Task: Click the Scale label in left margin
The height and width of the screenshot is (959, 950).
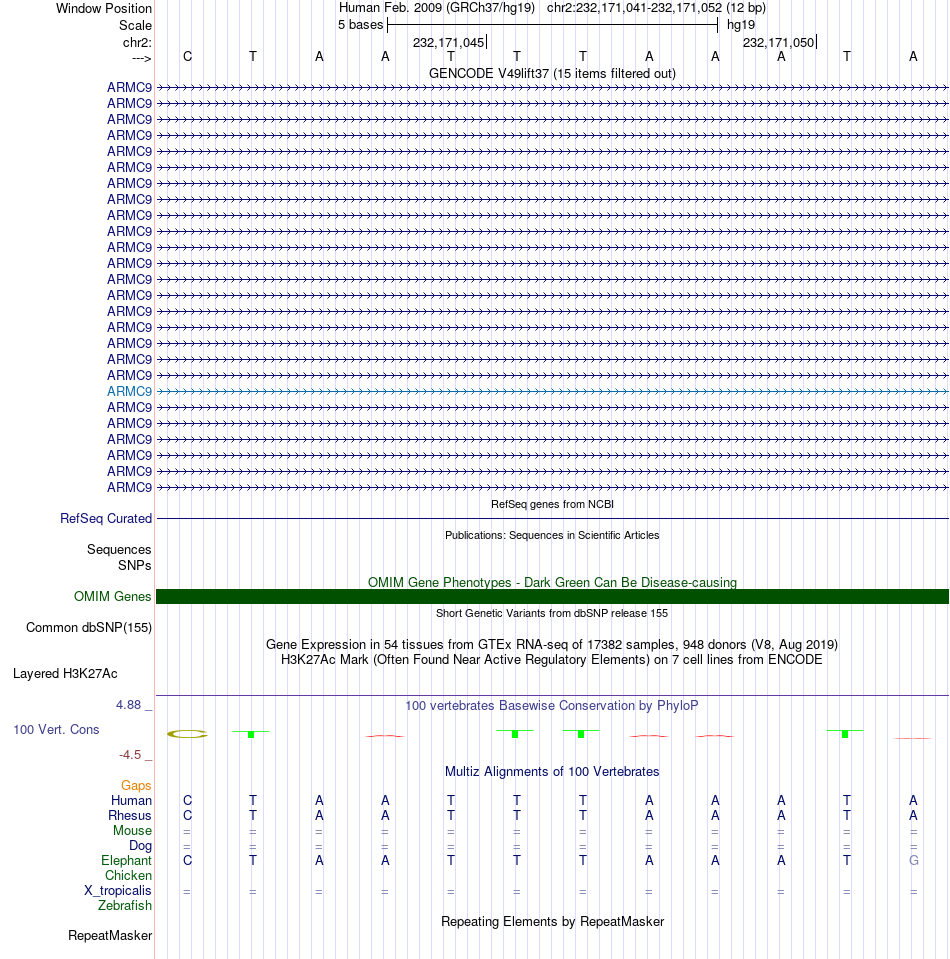Action: [135, 26]
